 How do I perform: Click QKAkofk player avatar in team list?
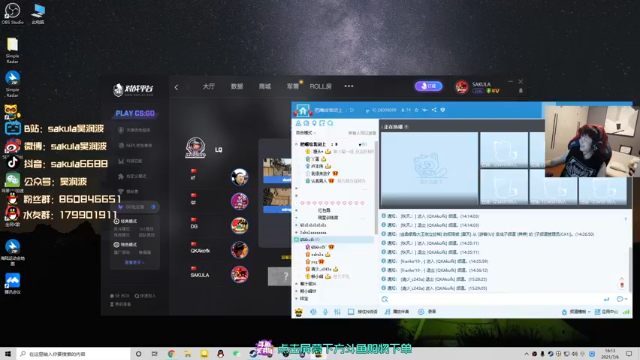pos(240,250)
